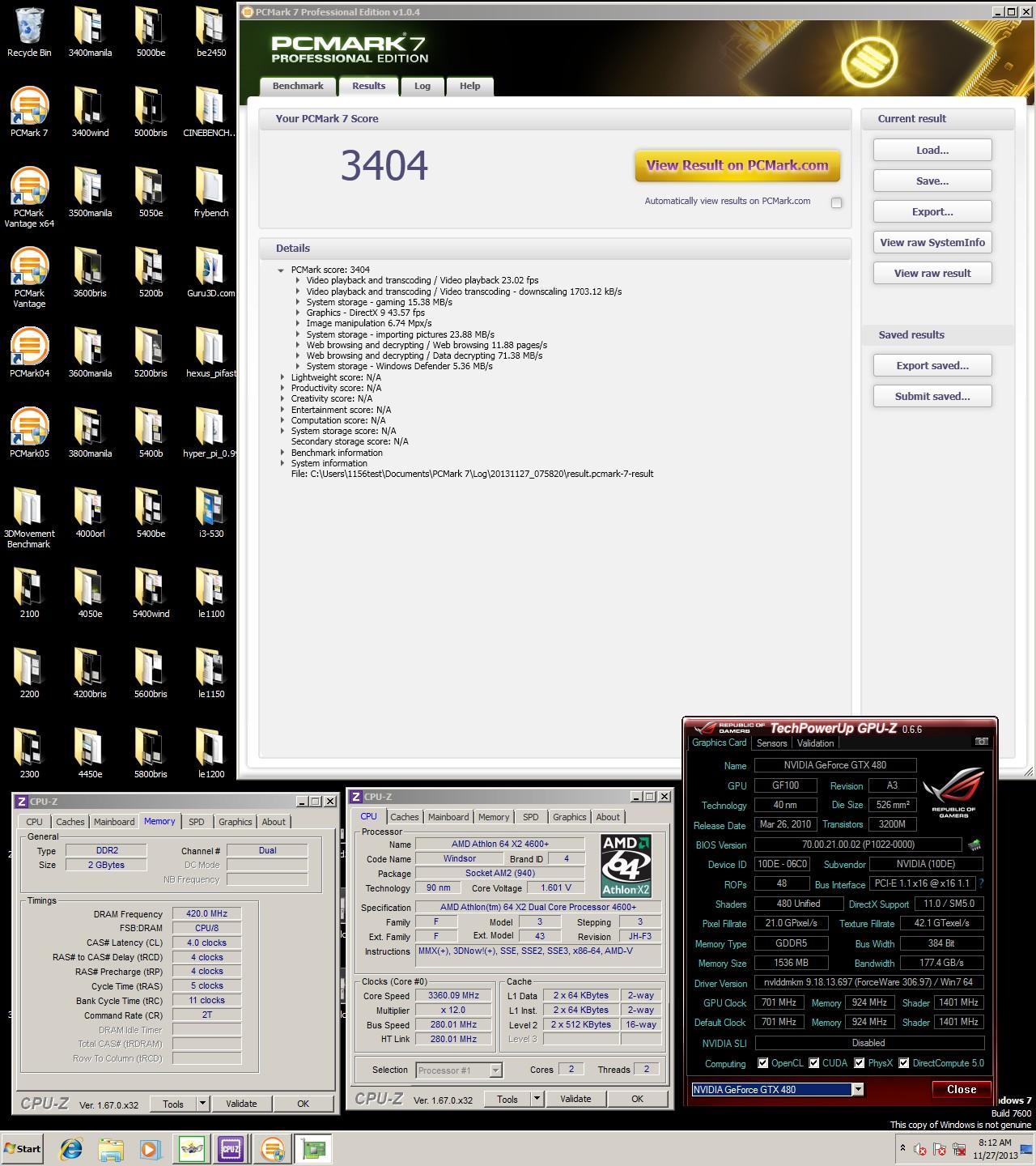Screen dimensions: 1036x1166
Task: Switch to Log tab in PCMark 7
Action: pos(422,86)
